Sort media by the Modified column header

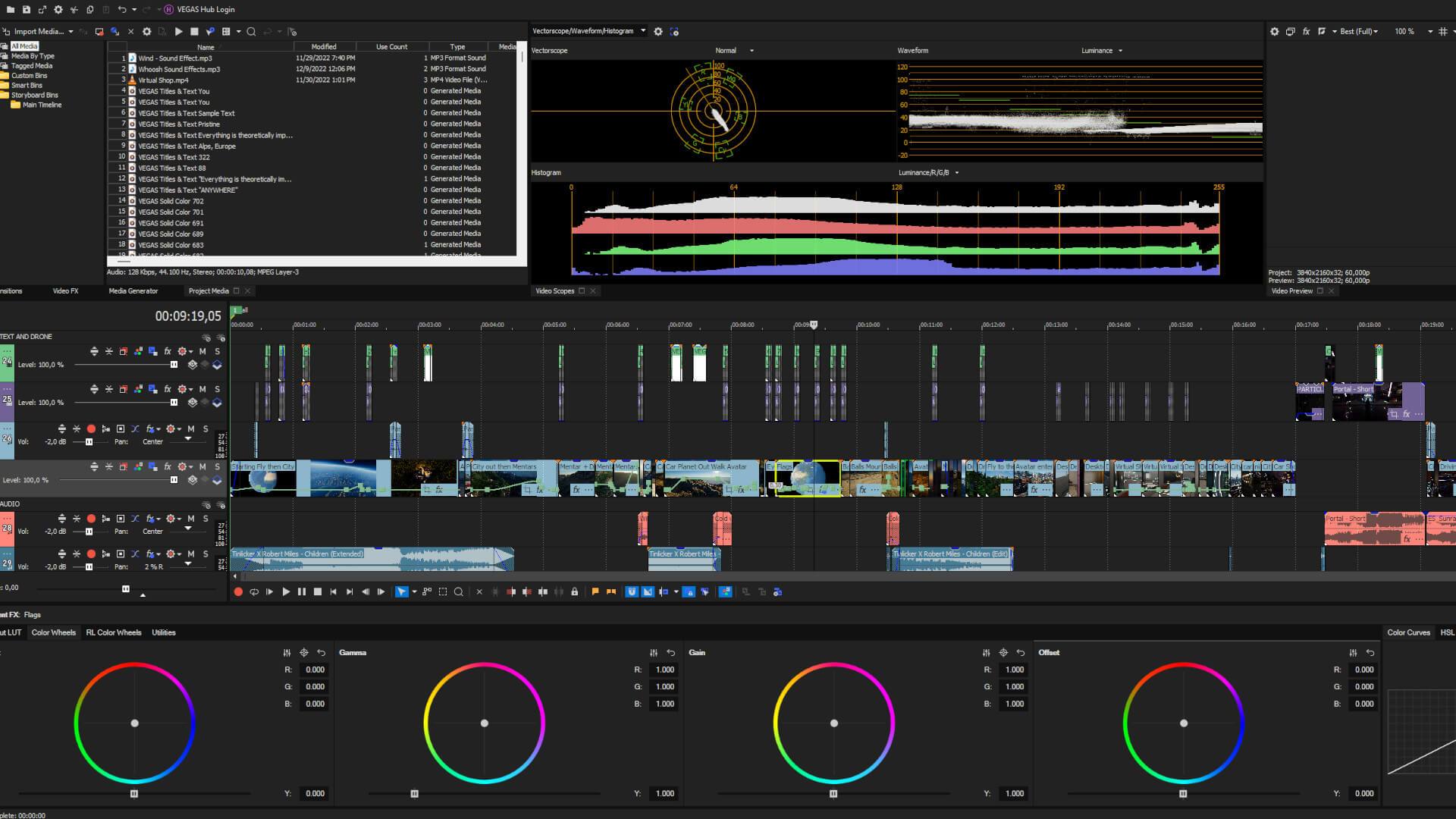pyautogui.click(x=324, y=47)
